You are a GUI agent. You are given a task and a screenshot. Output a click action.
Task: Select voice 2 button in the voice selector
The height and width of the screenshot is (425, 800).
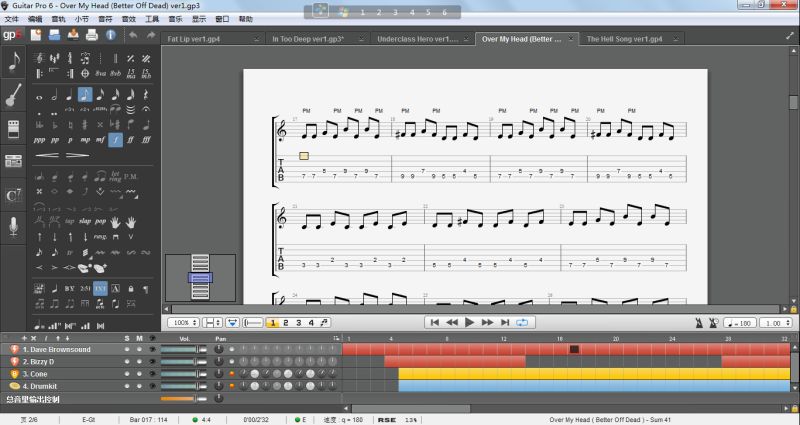pos(285,323)
